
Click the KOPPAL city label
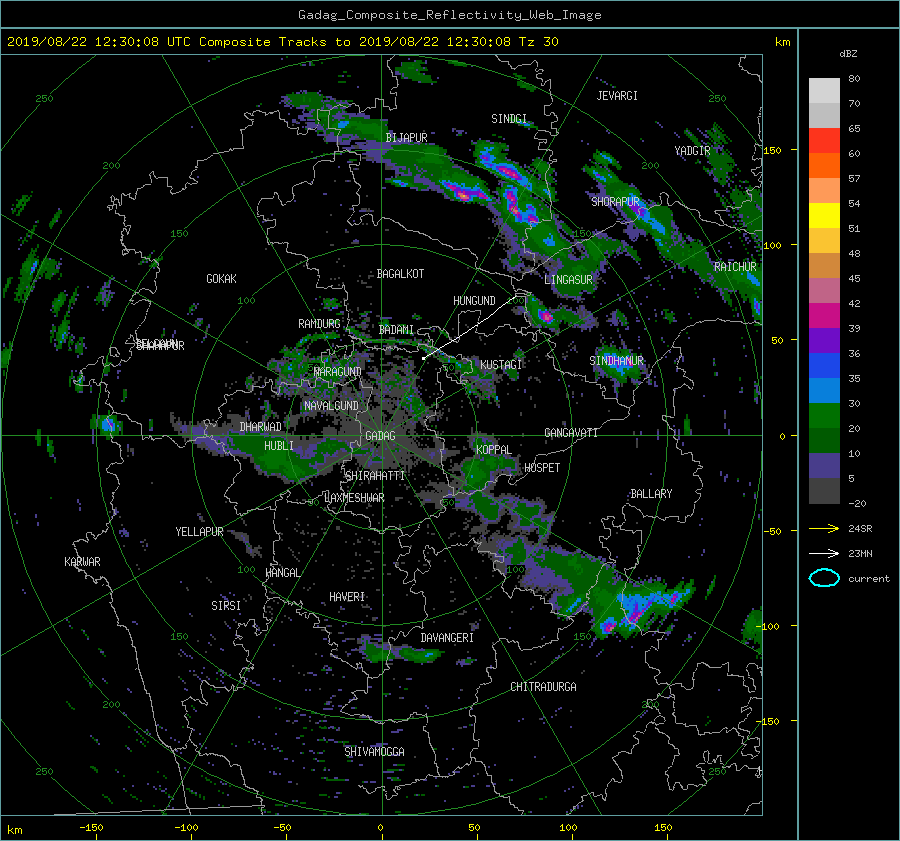(494, 449)
